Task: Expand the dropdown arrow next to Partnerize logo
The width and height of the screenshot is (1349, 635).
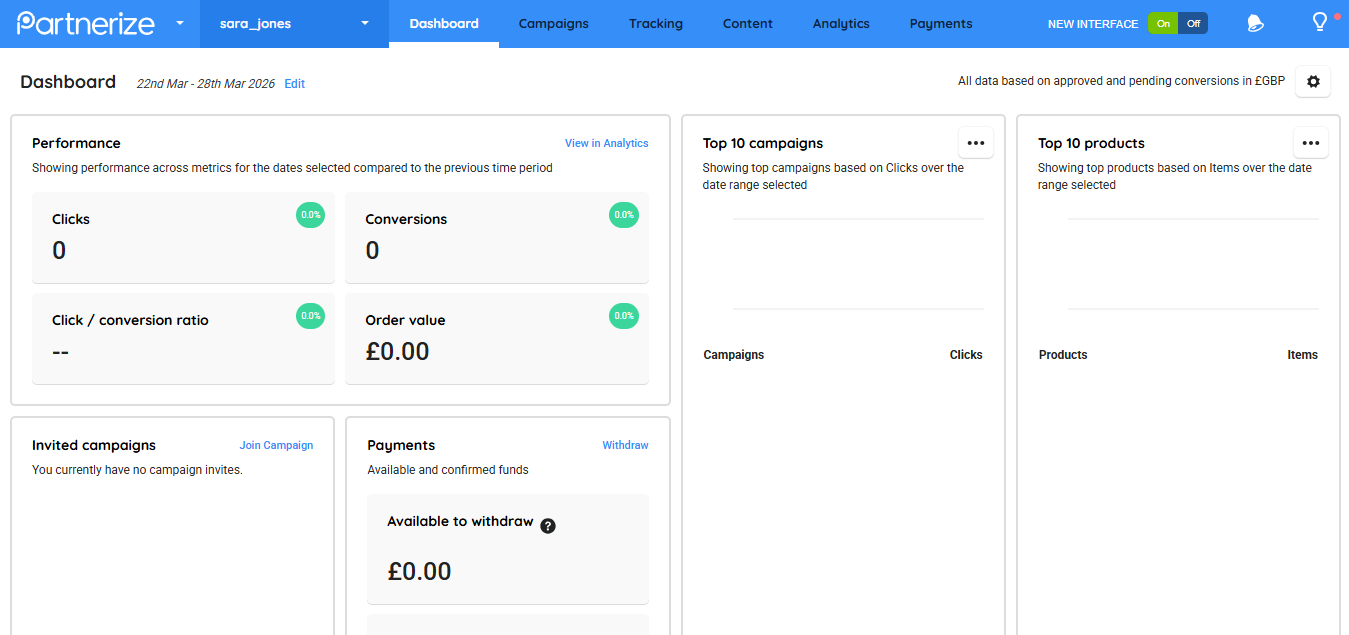Action: (x=180, y=23)
